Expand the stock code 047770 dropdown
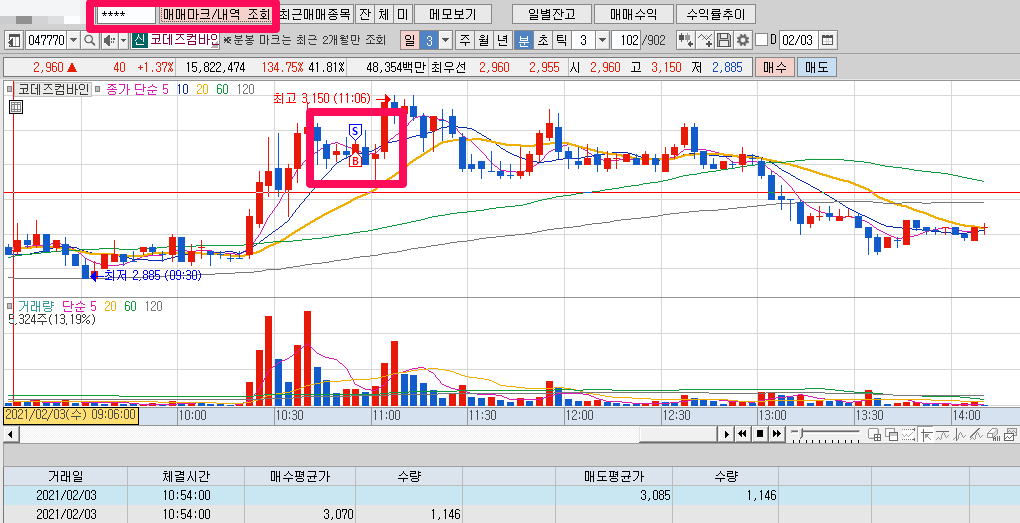The height and width of the screenshot is (523, 1020). point(74,40)
